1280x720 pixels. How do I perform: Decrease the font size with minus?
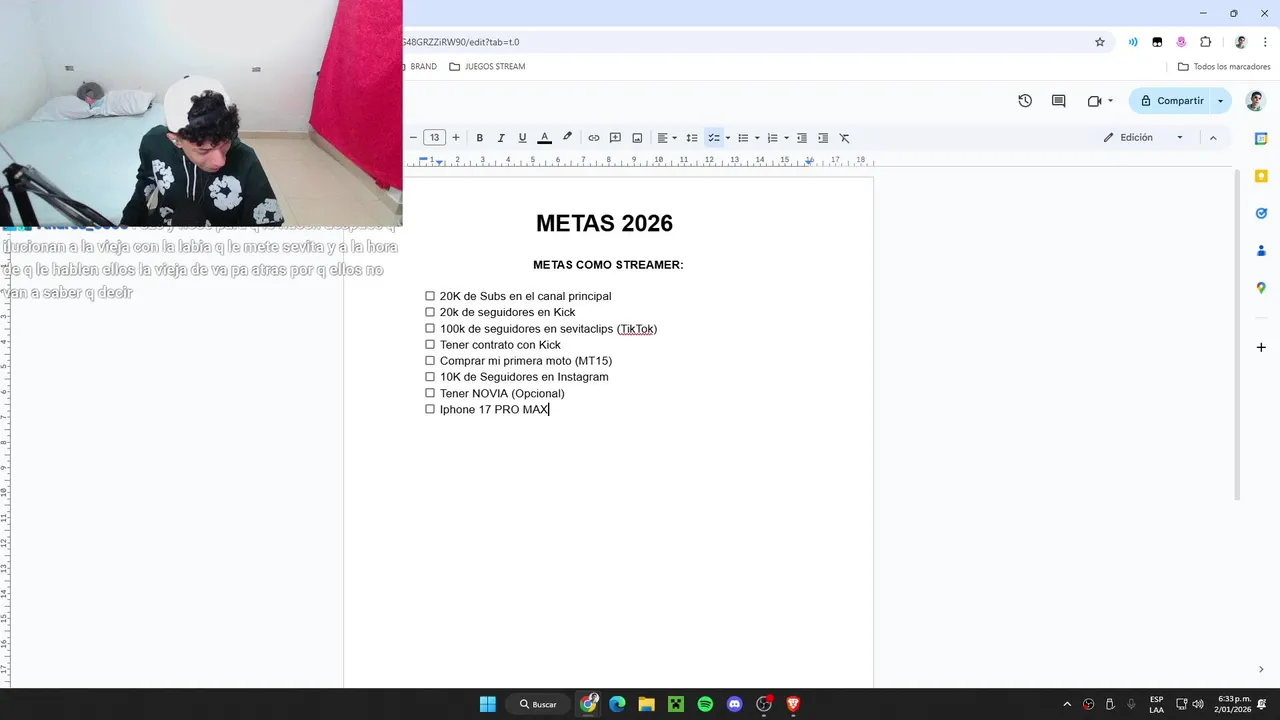point(413,138)
